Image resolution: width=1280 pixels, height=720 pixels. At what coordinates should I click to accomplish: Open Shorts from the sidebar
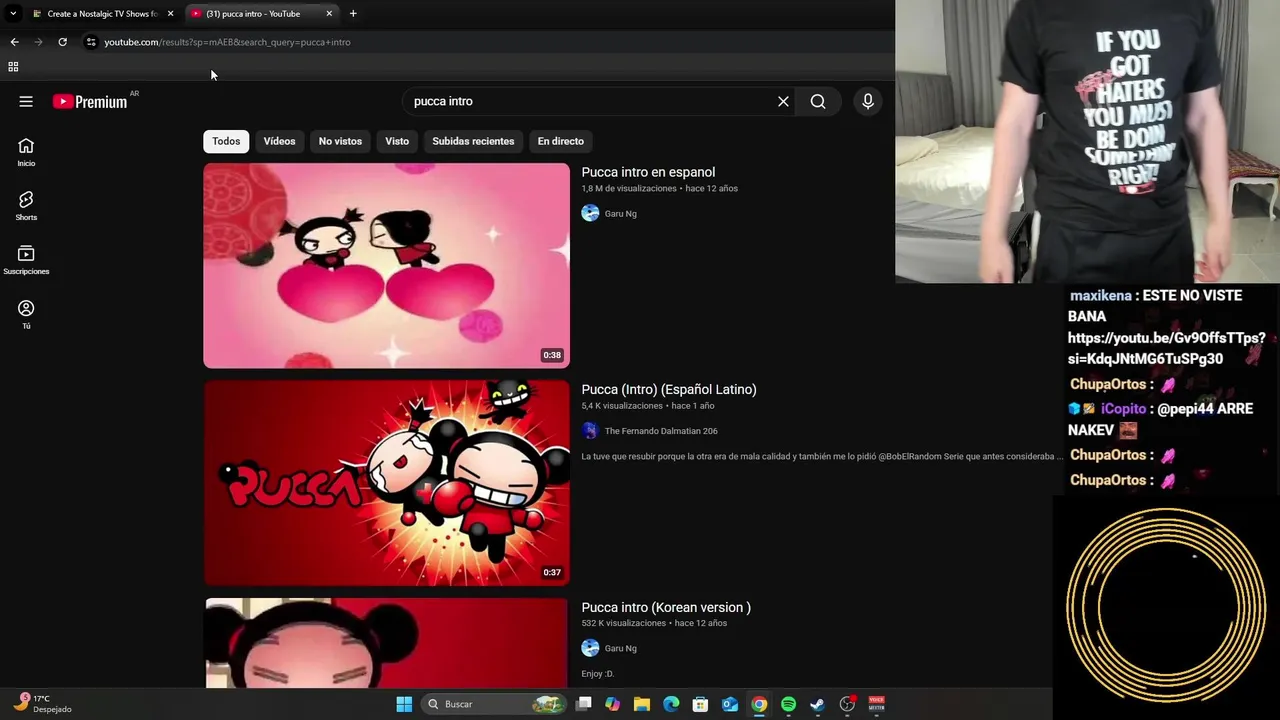26,206
